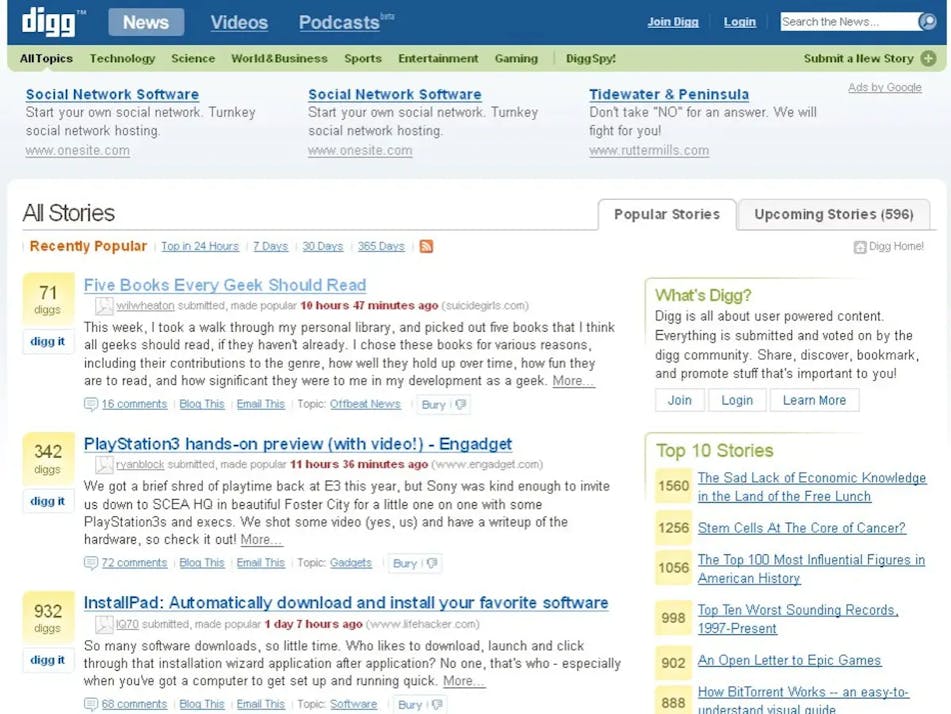The image size is (951, 714).
Task: Select the Gaming topic
Action: [x=516, y=59]
